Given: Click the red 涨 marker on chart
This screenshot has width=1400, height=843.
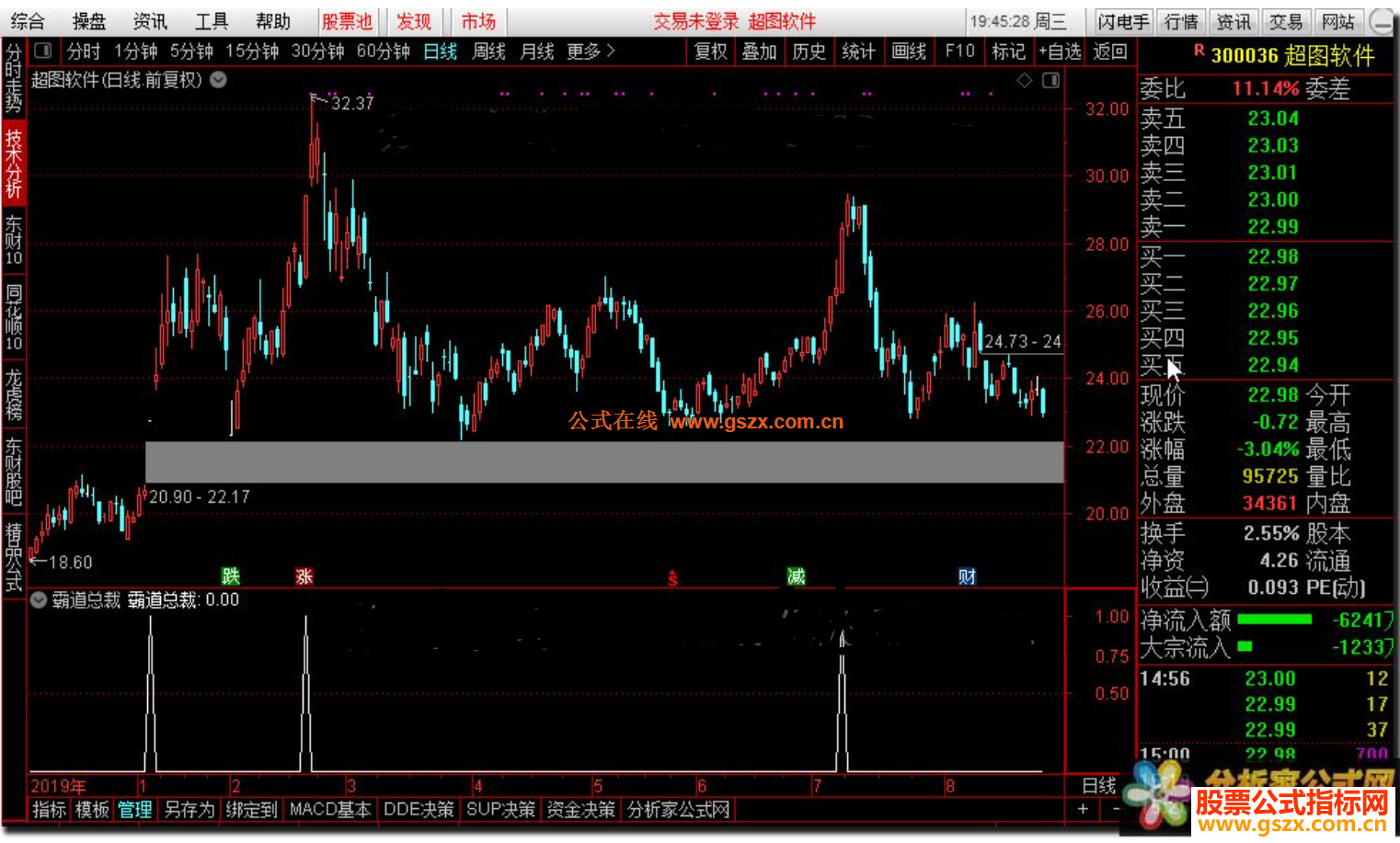Looking at the screenshot, I should pos(304,576).
